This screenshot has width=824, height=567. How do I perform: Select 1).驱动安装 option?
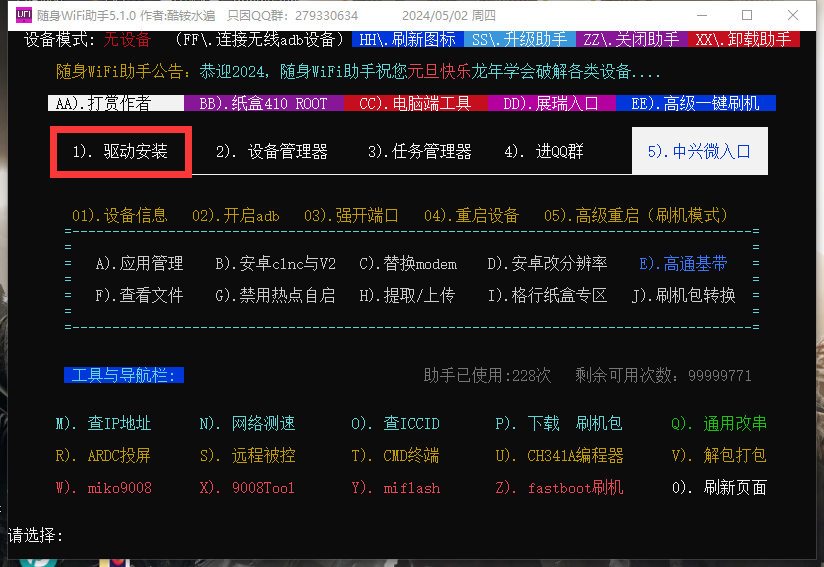121,151
